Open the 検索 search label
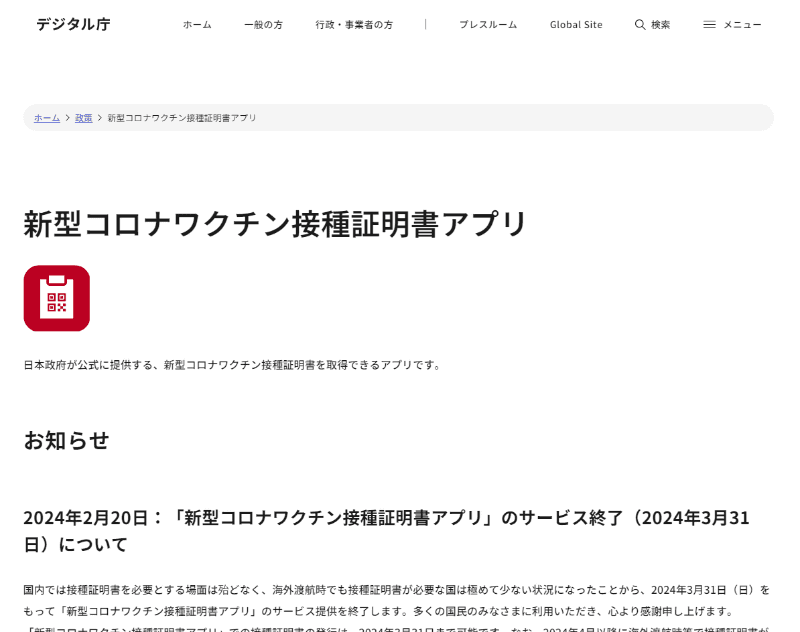 click(661, 24)
